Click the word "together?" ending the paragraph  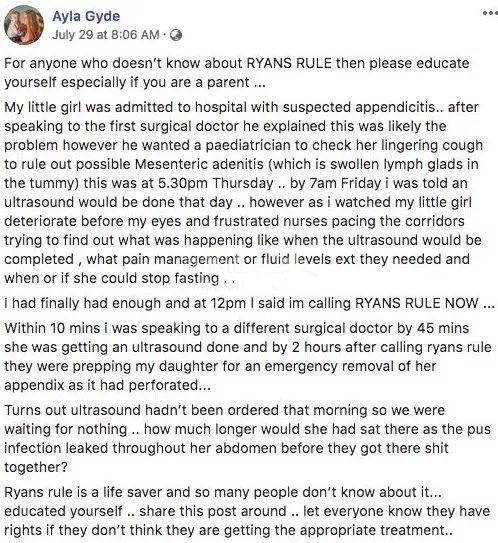pos(36,467)
